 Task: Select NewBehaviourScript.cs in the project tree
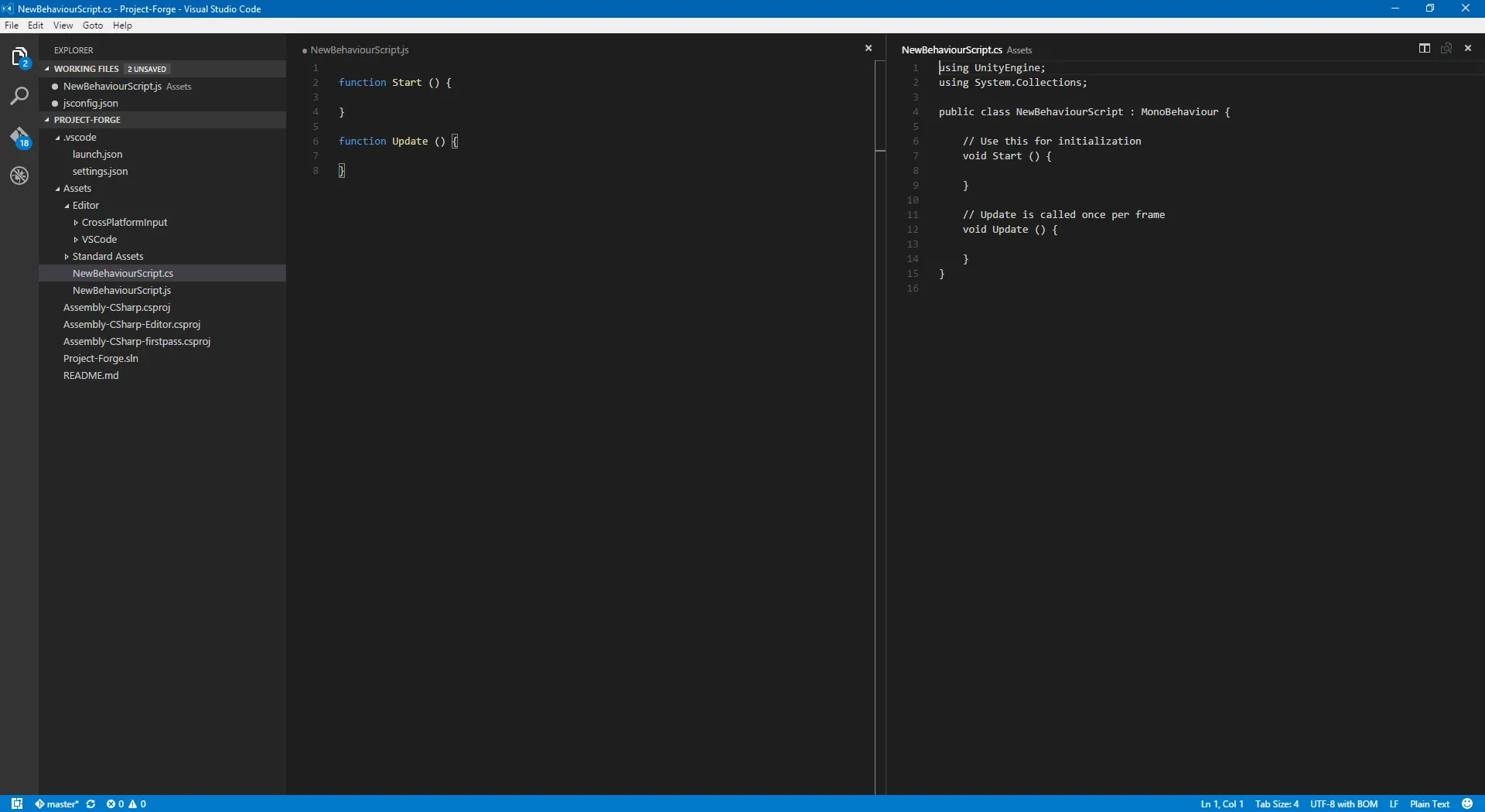pyautogui.click(x=162, y=273)
